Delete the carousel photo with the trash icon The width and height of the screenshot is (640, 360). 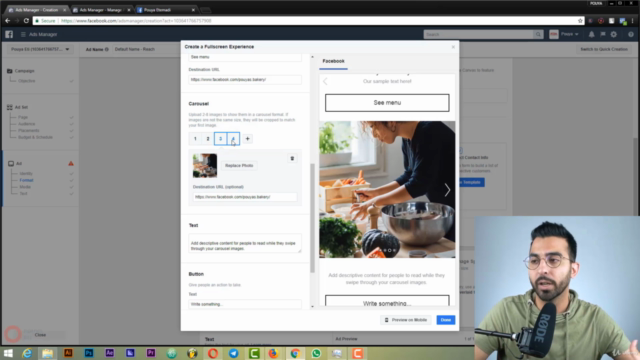tap(292, 158)
